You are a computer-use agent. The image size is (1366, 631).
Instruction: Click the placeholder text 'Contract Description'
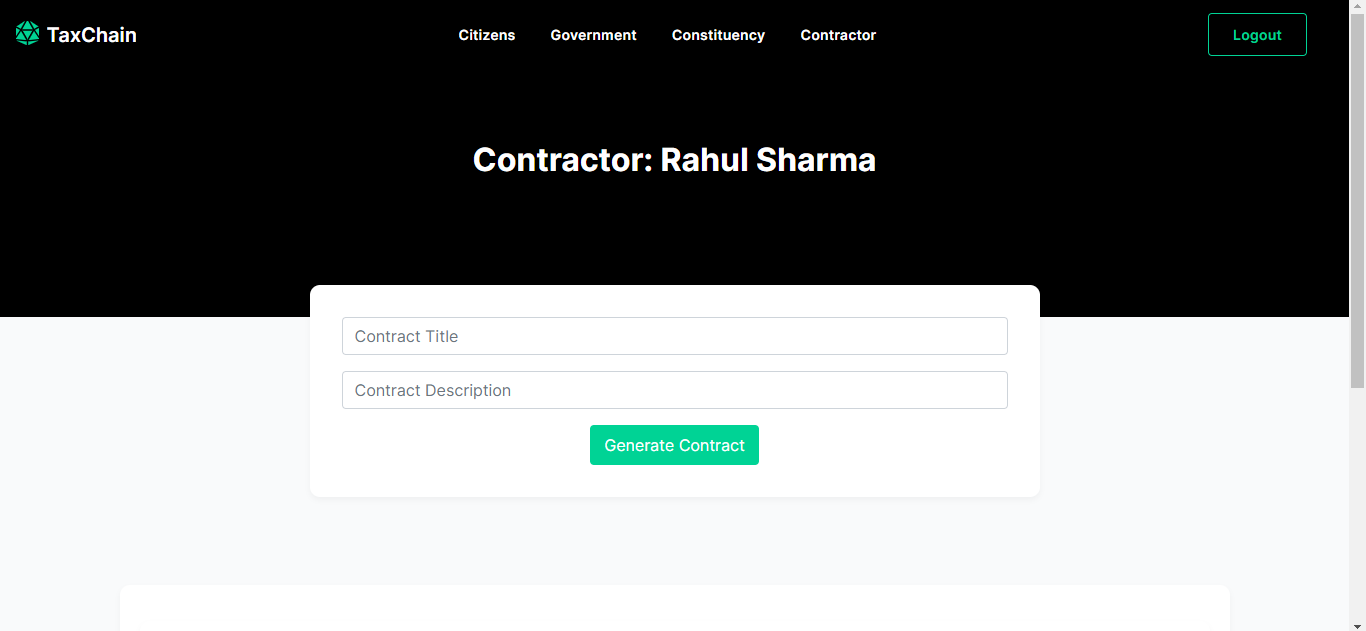pyautogui.click(x=433, y=390)
